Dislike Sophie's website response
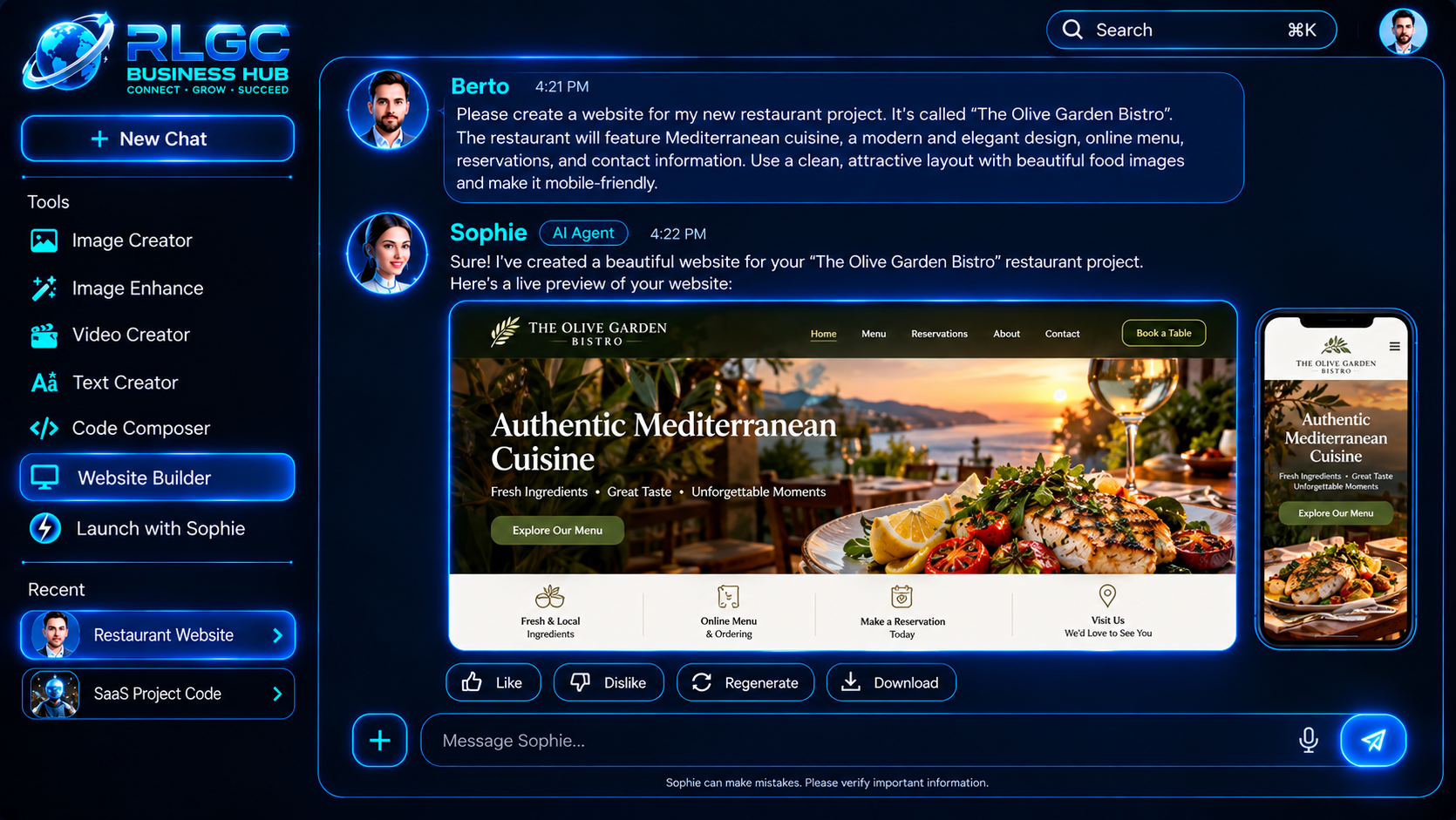This screenshot has width=1456, height=820. [x=609, y=682]
